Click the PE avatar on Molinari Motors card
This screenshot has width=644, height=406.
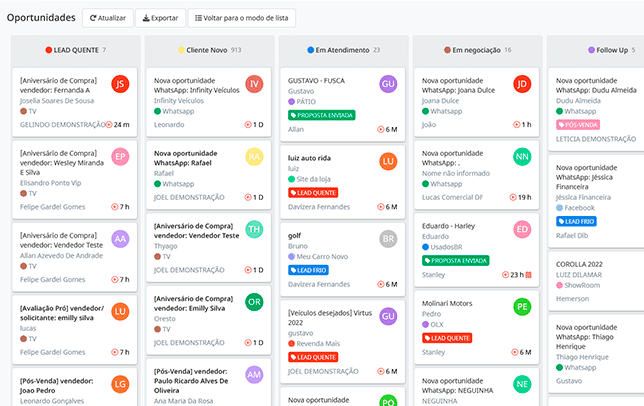tap(522, 307)
